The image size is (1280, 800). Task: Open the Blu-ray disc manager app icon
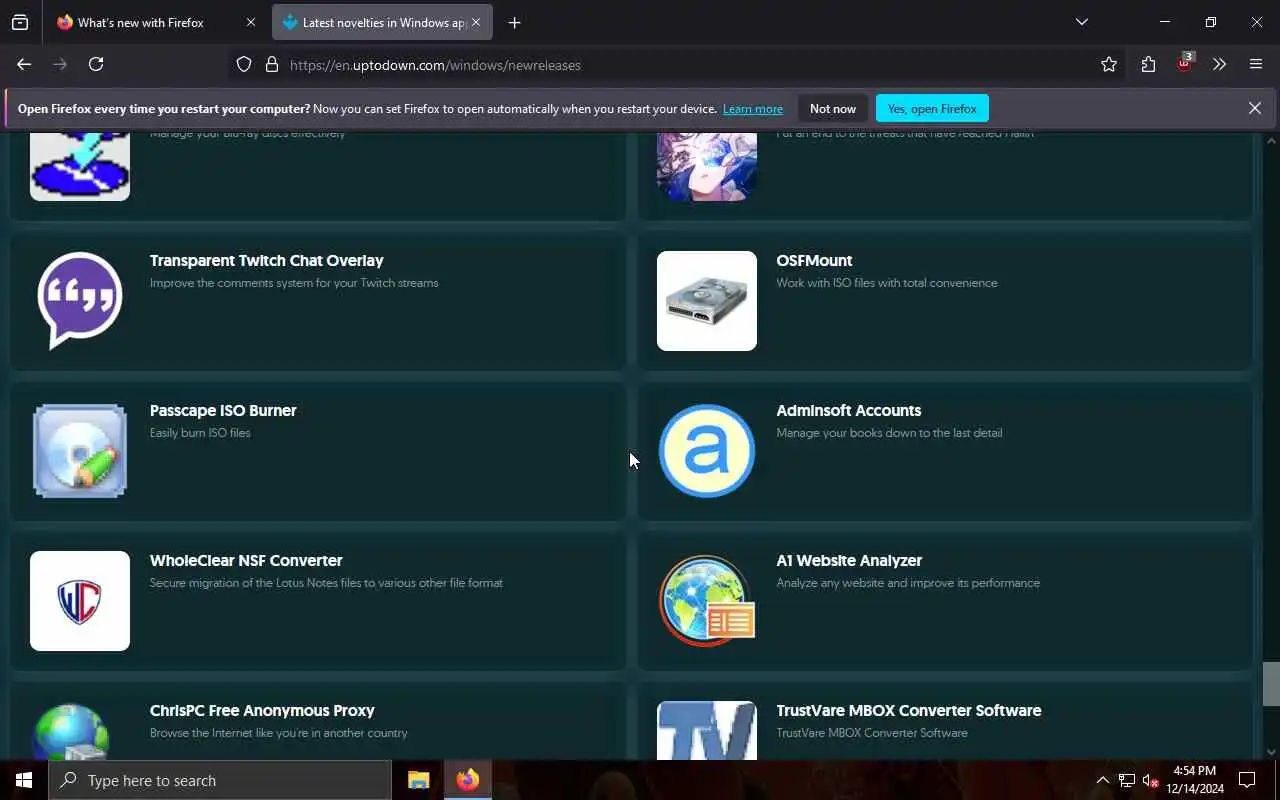[x=80, y=165]
